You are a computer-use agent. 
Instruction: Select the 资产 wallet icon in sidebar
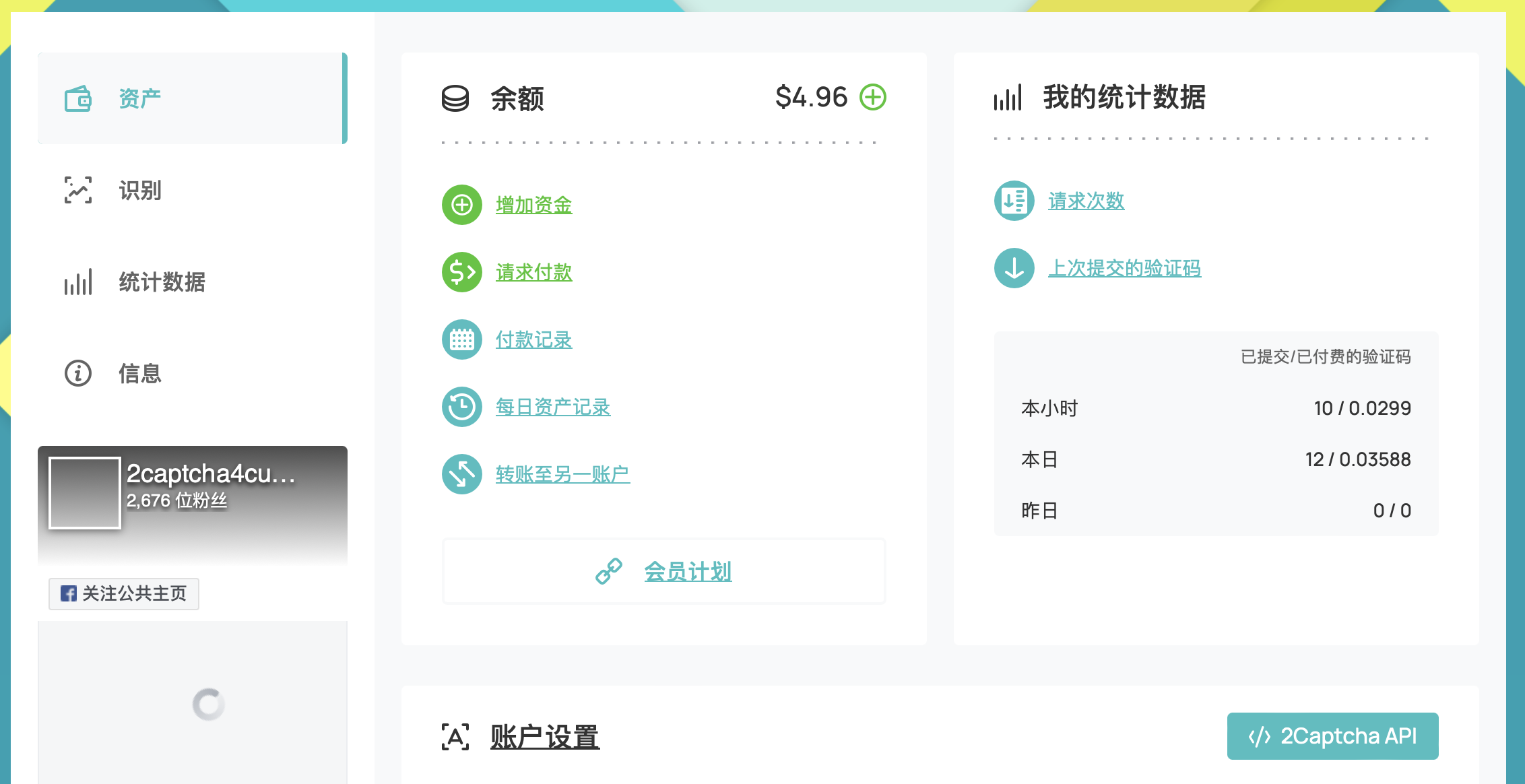pyautogui.click(x=78, y=98)
